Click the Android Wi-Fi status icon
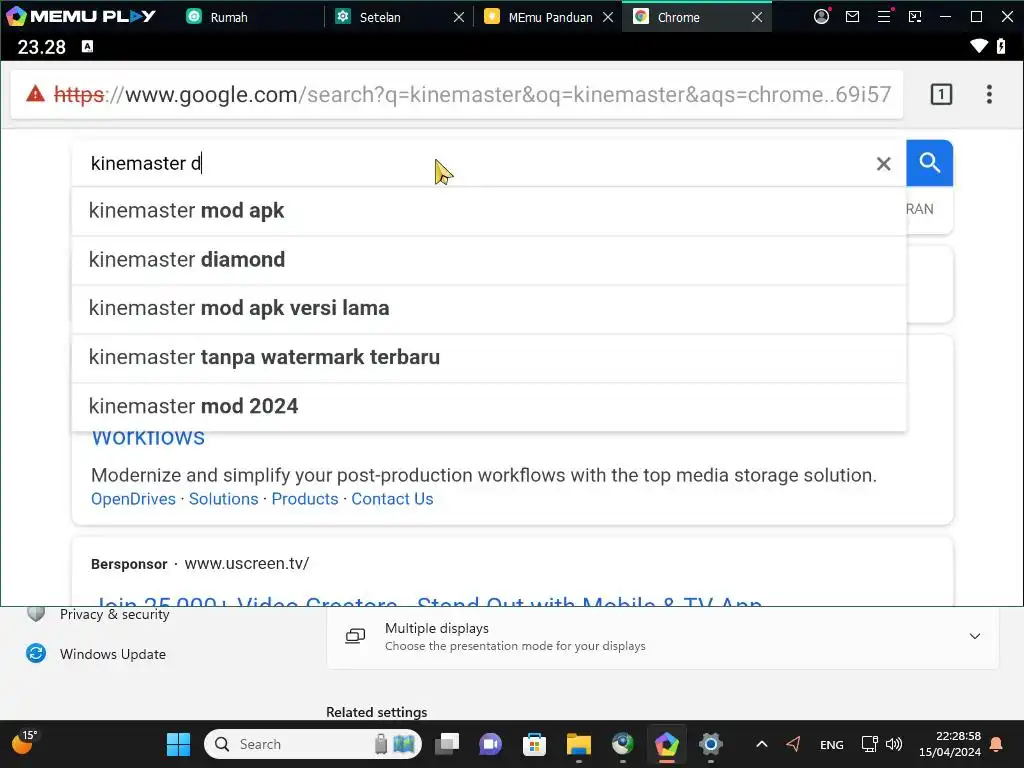The image size is (1024, 768). (x=978, y=46)
